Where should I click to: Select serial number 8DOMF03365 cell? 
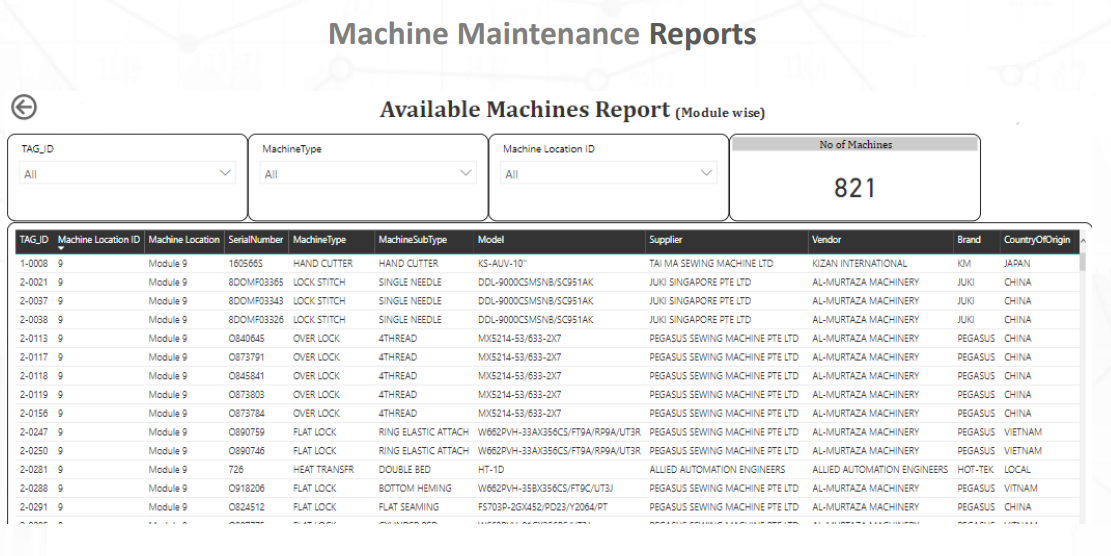point(256,283)
